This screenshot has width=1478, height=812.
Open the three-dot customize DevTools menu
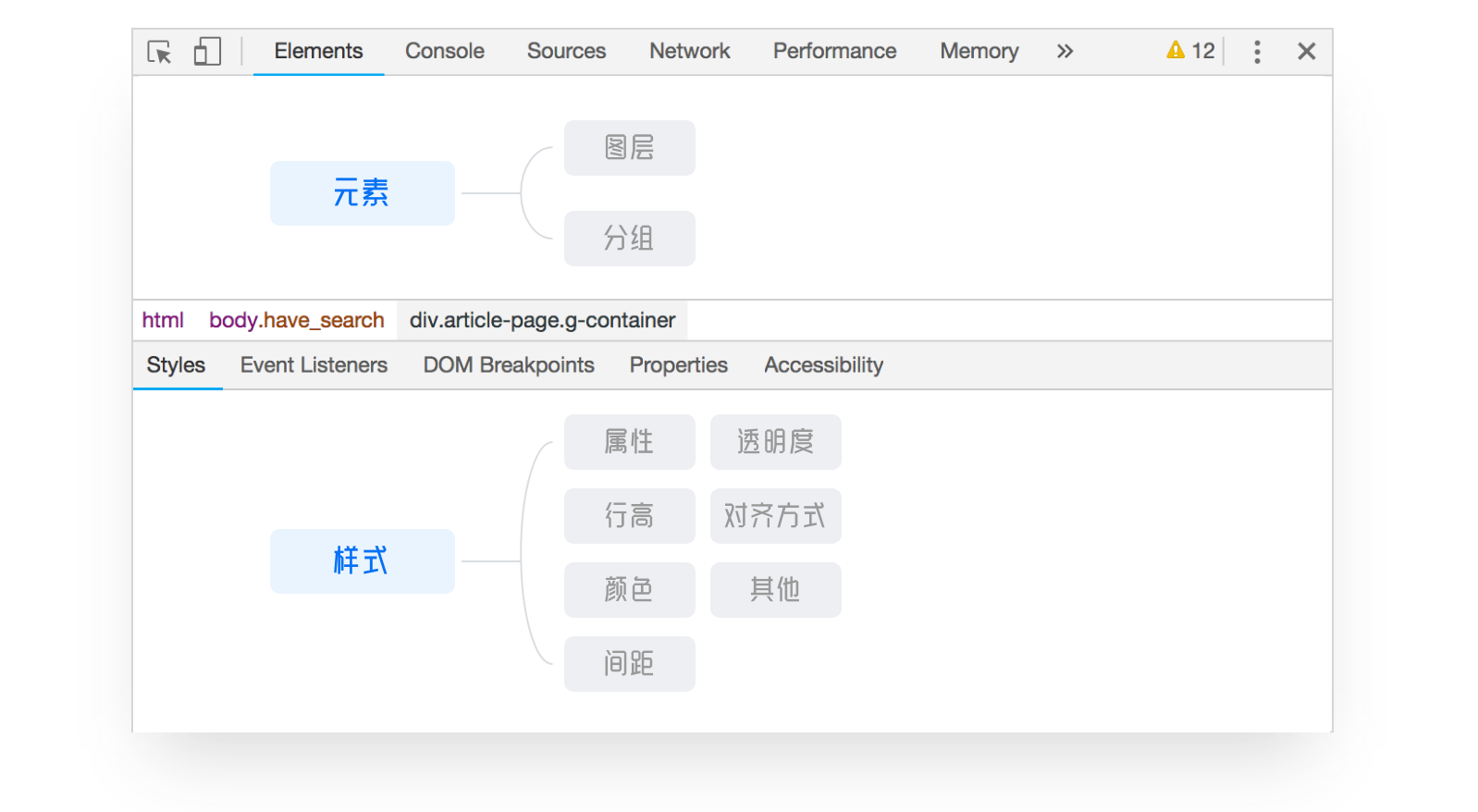(1257, 52)
